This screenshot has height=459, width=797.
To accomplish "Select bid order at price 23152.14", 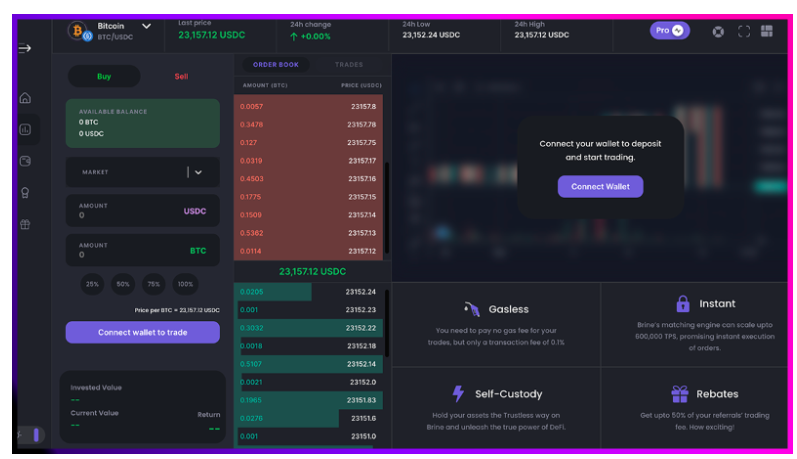I will (x=308, y=364).
